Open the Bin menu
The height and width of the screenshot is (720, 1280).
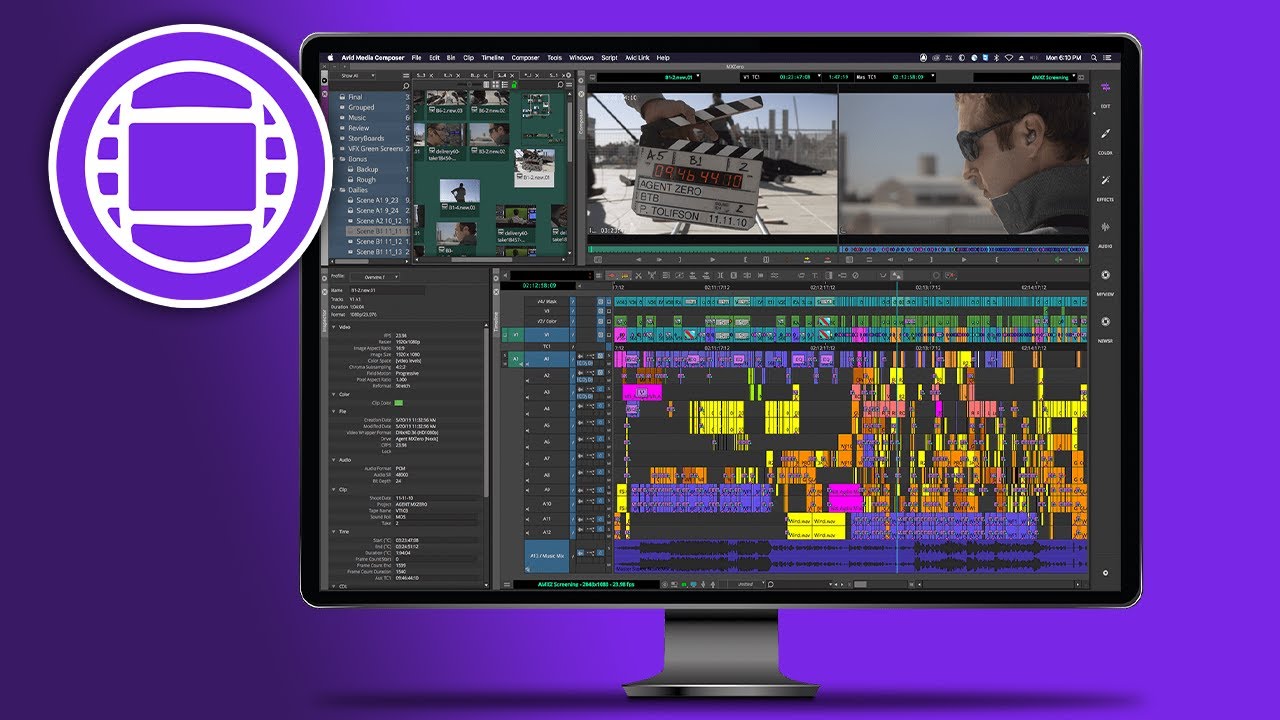pos(451,58)
